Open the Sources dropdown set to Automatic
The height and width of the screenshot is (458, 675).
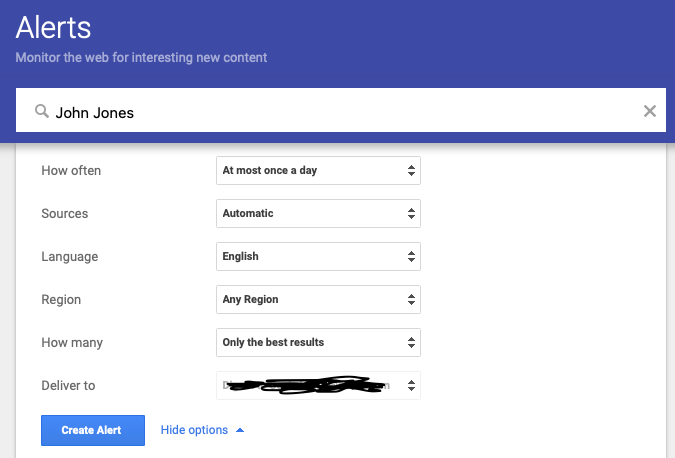(x=318, y=214)
